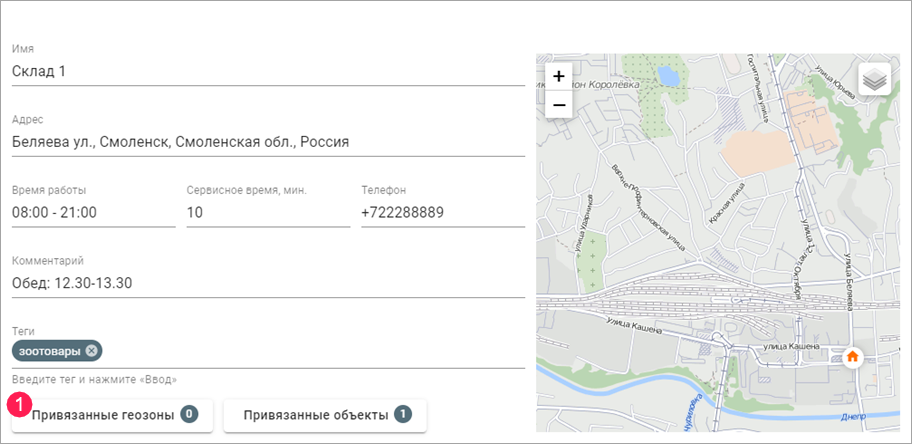The width and height of the screenshot is (912, 444).
Task: Click the tag entry line beside зоотовары
Action: pyautogui.click(x=310, y=352)
